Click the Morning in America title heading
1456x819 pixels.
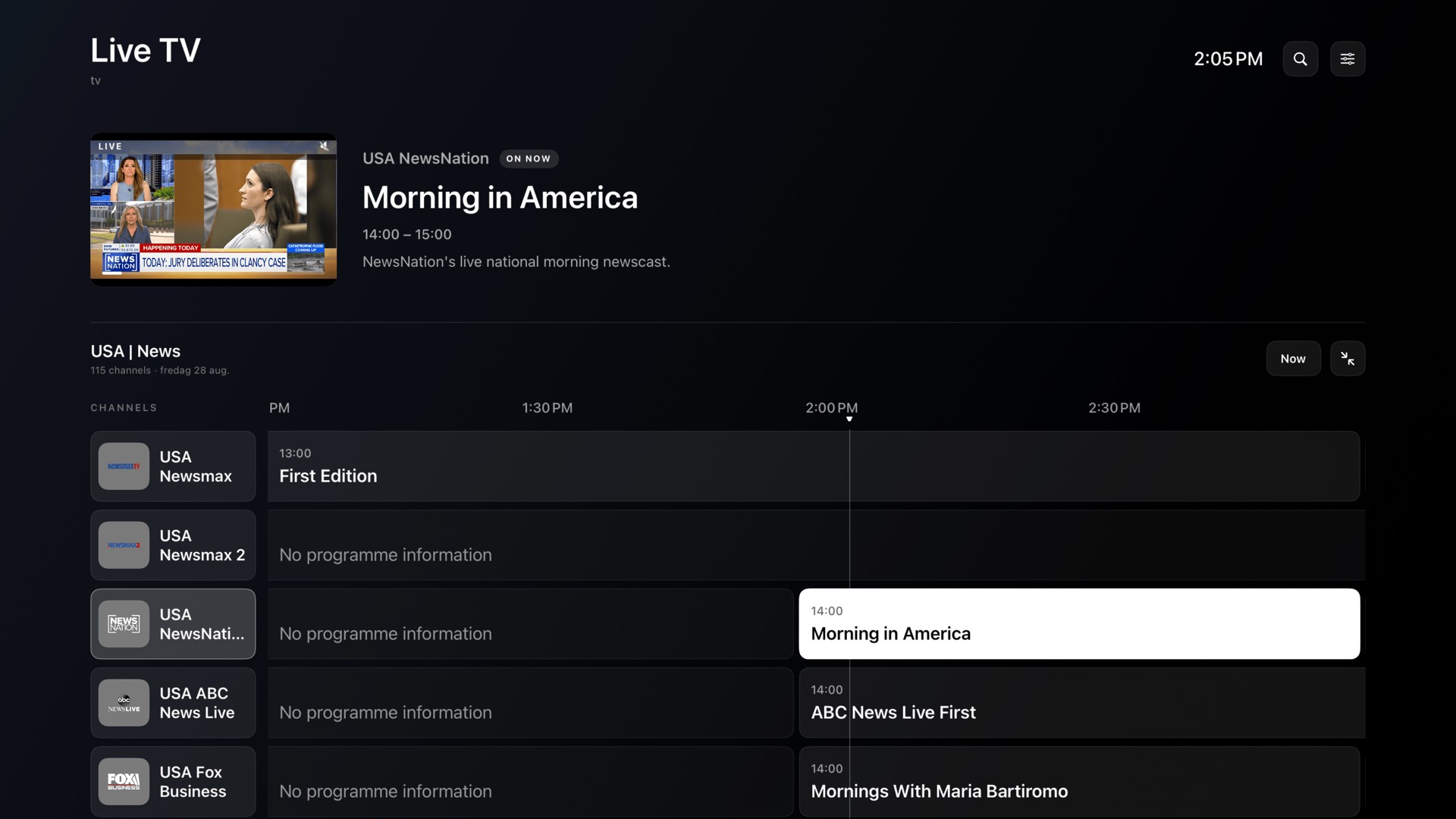500,197
